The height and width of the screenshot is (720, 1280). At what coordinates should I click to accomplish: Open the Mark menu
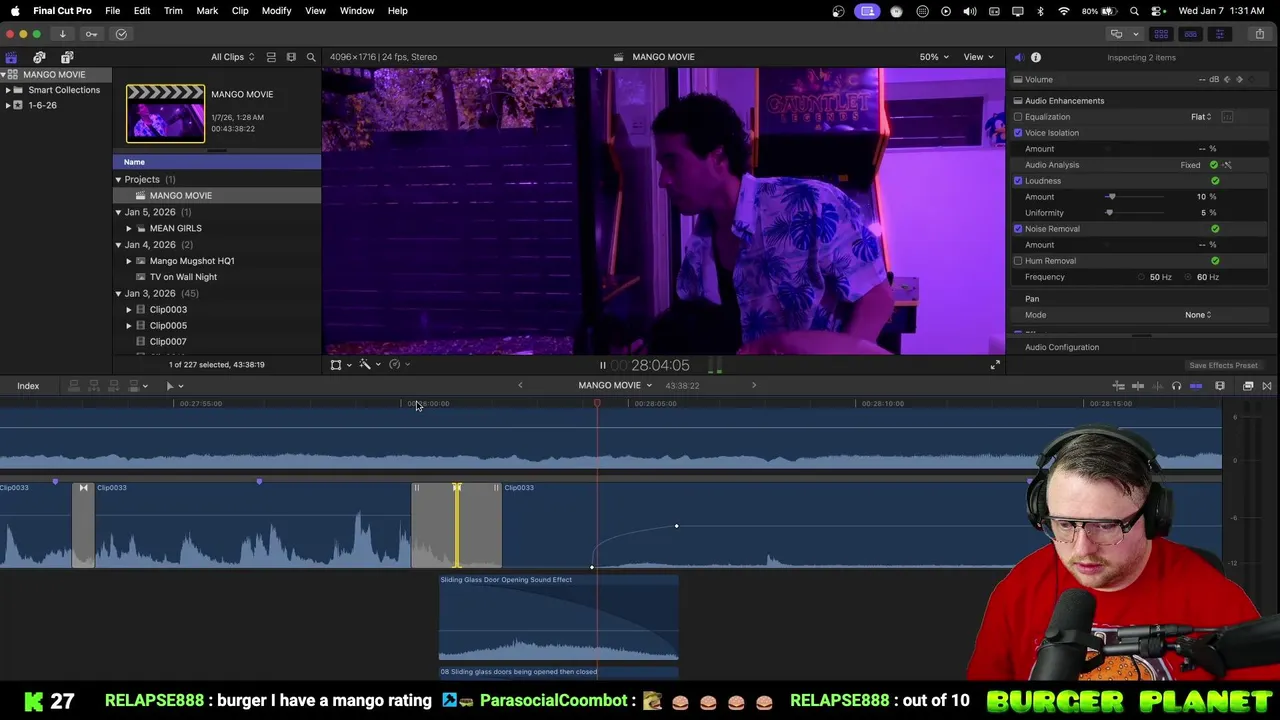pyautogui.click(x=207, y=11)
